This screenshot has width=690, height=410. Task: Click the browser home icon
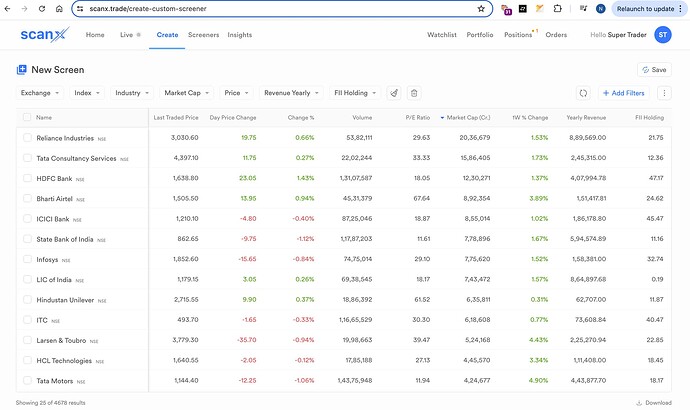tap(59, 8)
